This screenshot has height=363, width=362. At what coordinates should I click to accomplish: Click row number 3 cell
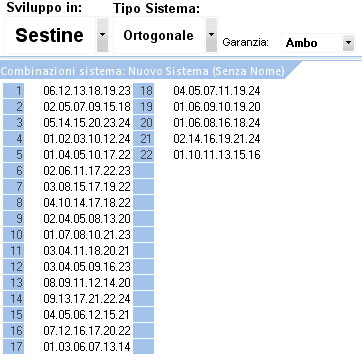coord(14,123)
